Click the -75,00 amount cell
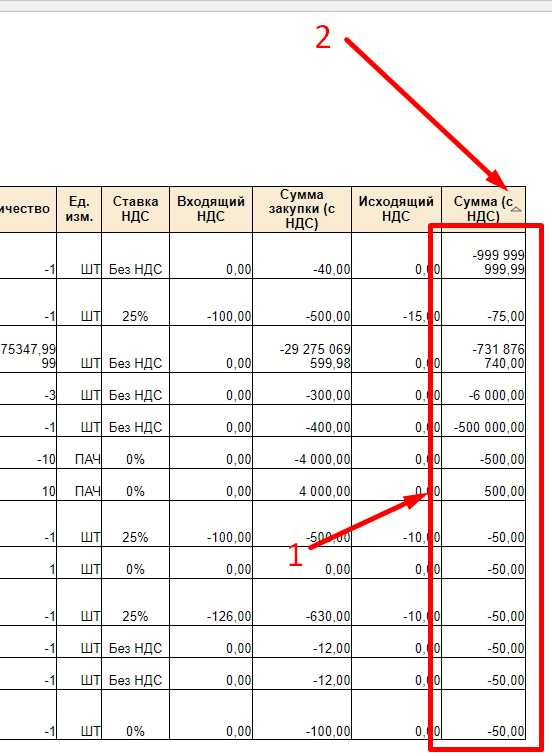This screenshot has width=552, height=756. (484, 302)
